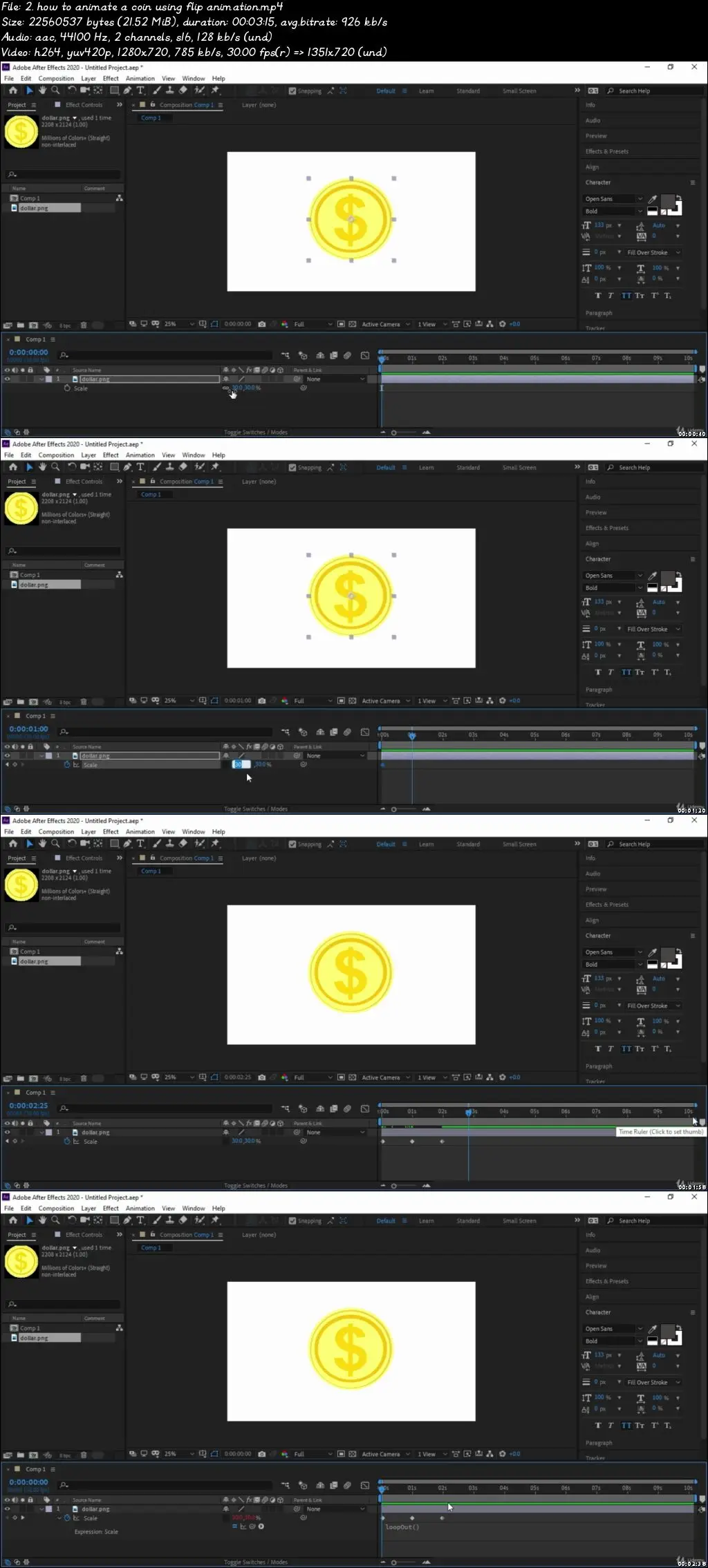Toggle motion blur switch in frame stamped 00:01:58
Screen dimensions: 708x1568
(x=346, y=1108)
